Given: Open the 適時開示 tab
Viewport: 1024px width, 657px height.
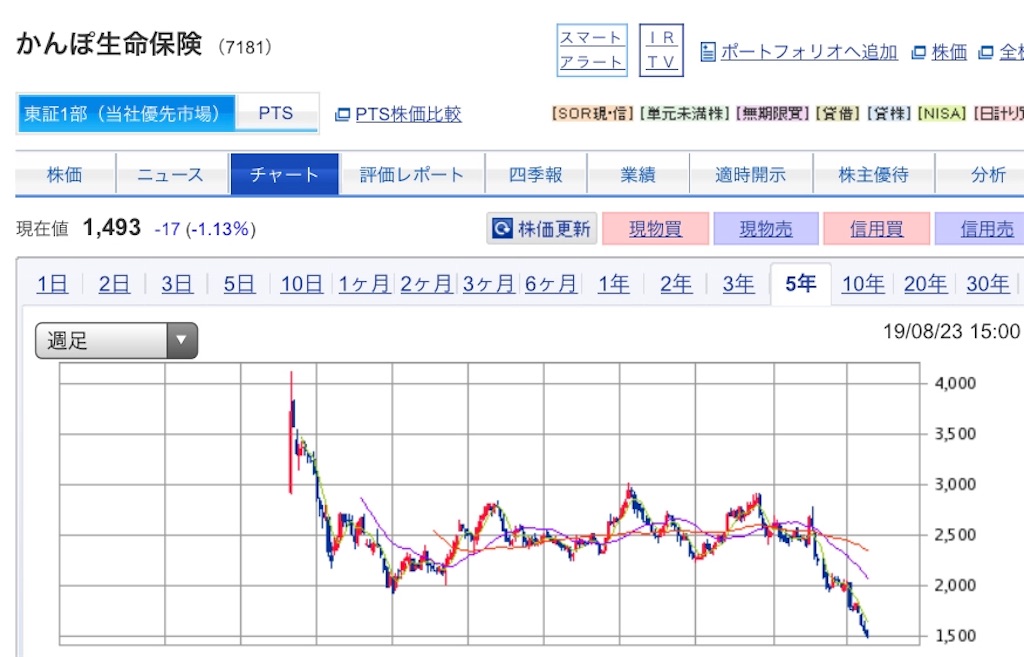Looking at the screenshot, I should pyautogui.click(x=750, y=174).
